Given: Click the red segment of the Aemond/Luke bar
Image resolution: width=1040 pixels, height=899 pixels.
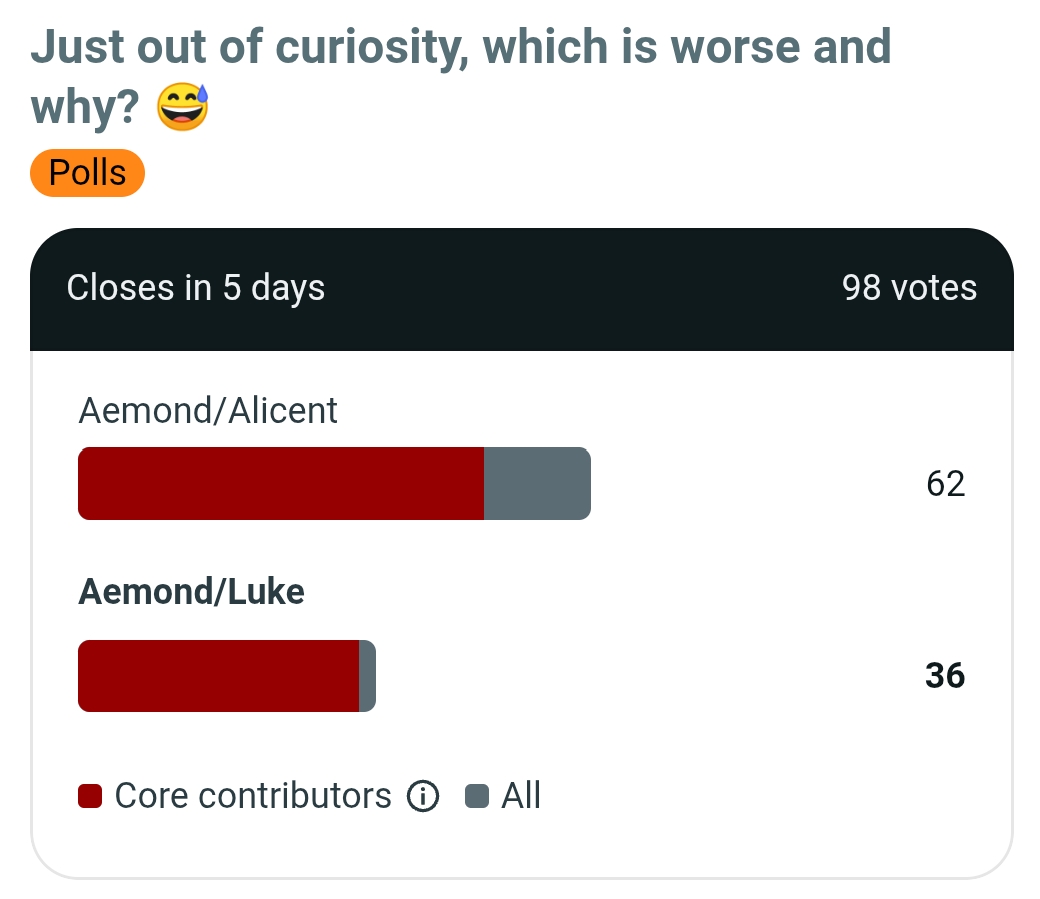Looking at the screenshot, I should (x=219, y=676).
